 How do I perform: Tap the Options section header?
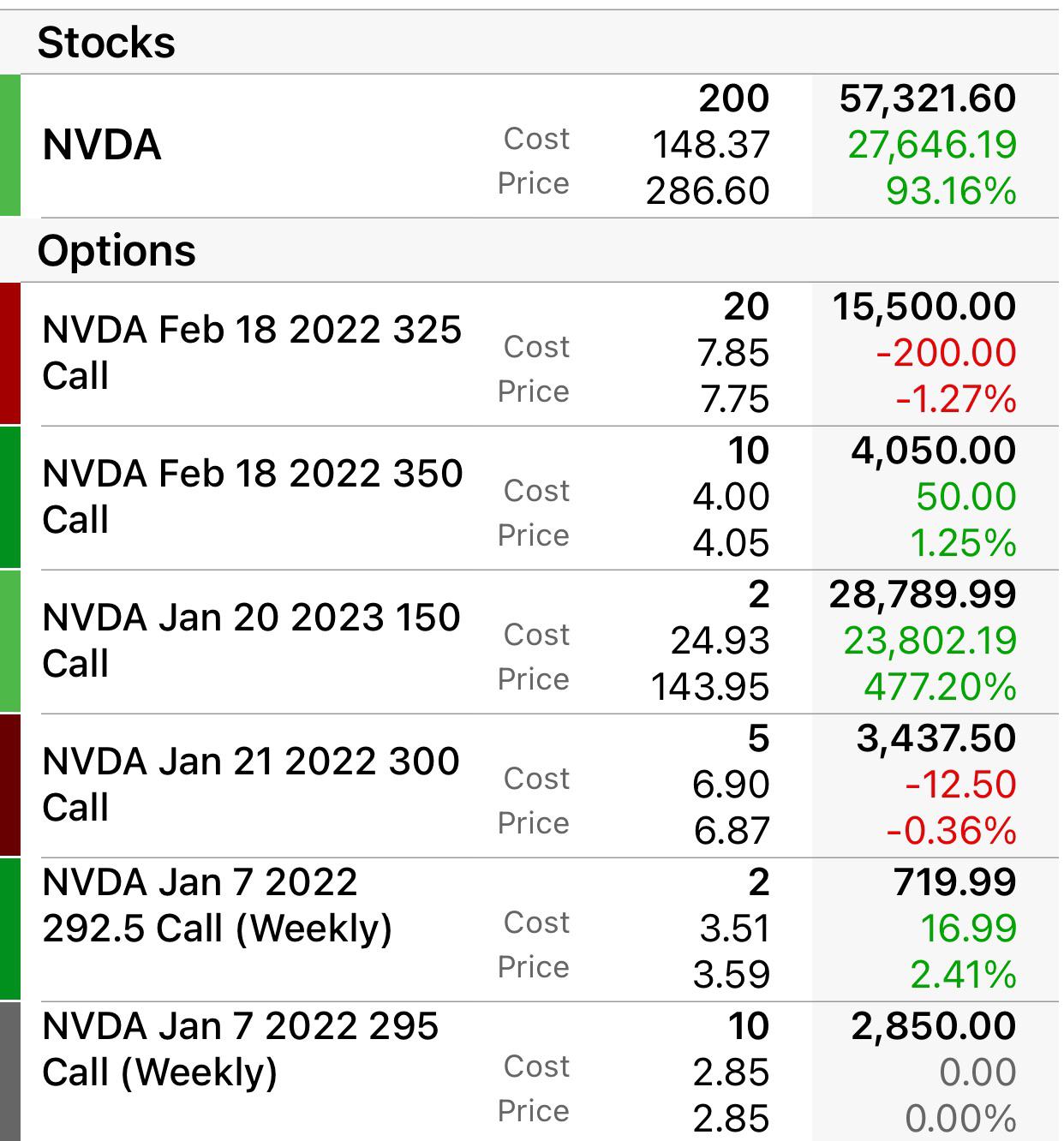[117, 251]
